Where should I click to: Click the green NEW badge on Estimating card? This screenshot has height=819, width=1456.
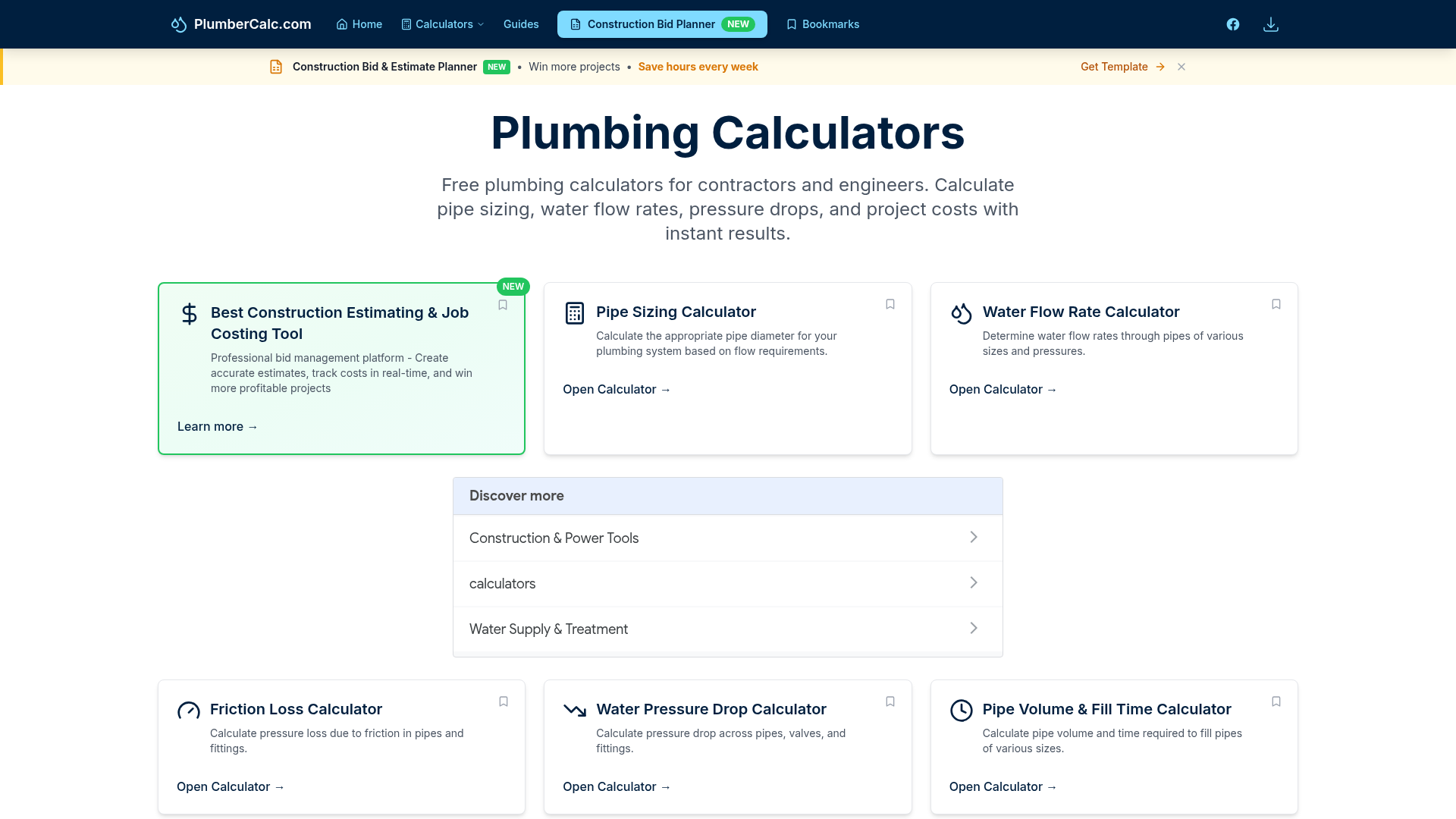pyautogui.click(x=513, y=287)
